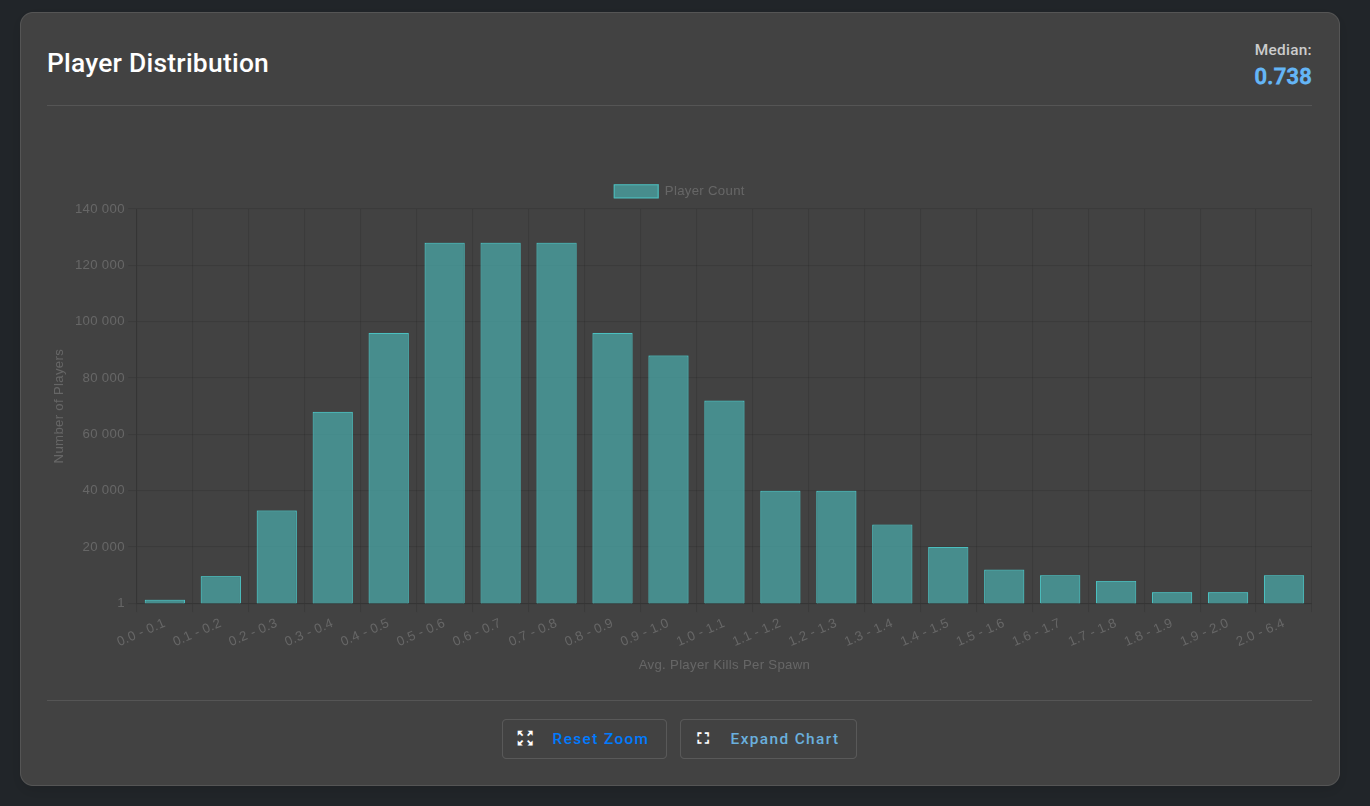This screenshot has width=1370, height=806.
Task: Click the Reset Zoom collapse-arrows icon
Action: click(x=525, y=739)
